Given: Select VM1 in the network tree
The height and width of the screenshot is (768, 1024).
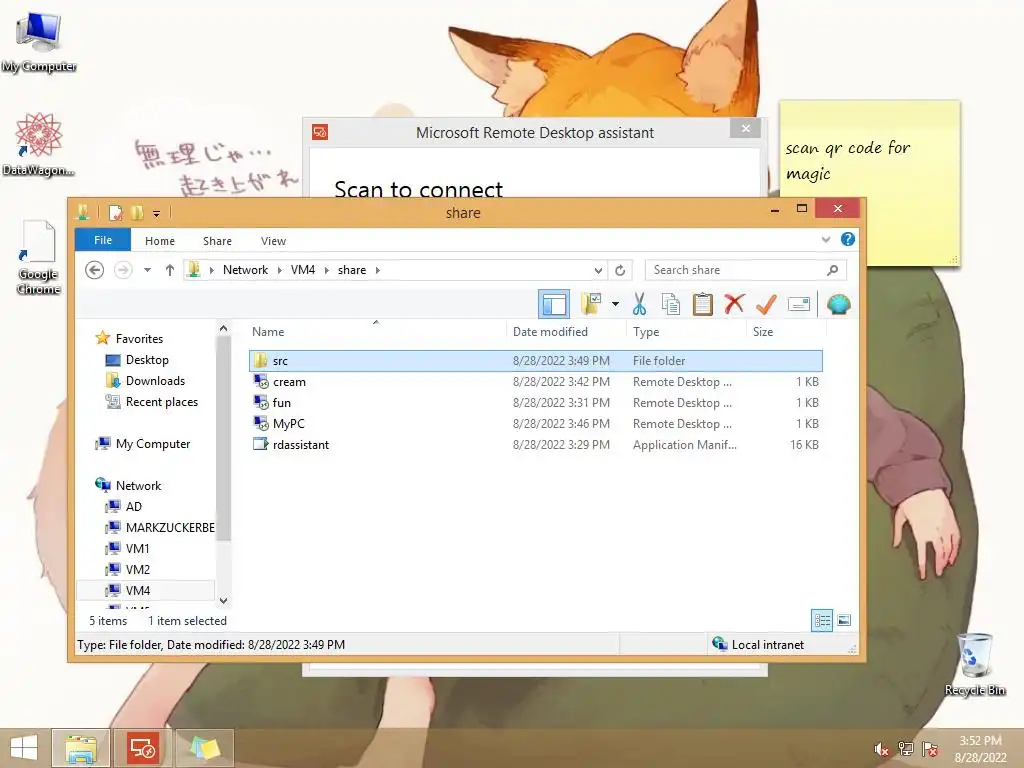Looking at the screenshot, I should pos(128,548).
